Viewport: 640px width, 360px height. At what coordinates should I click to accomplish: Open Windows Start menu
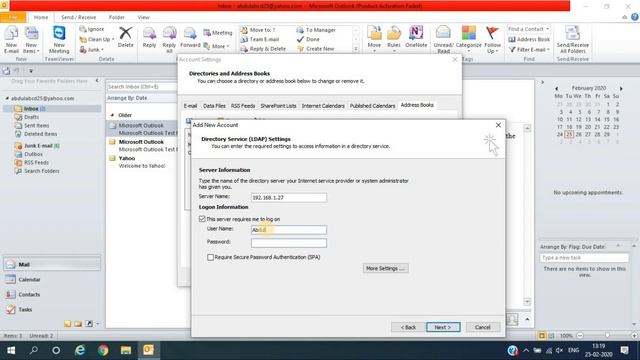(x=11, y=350)
